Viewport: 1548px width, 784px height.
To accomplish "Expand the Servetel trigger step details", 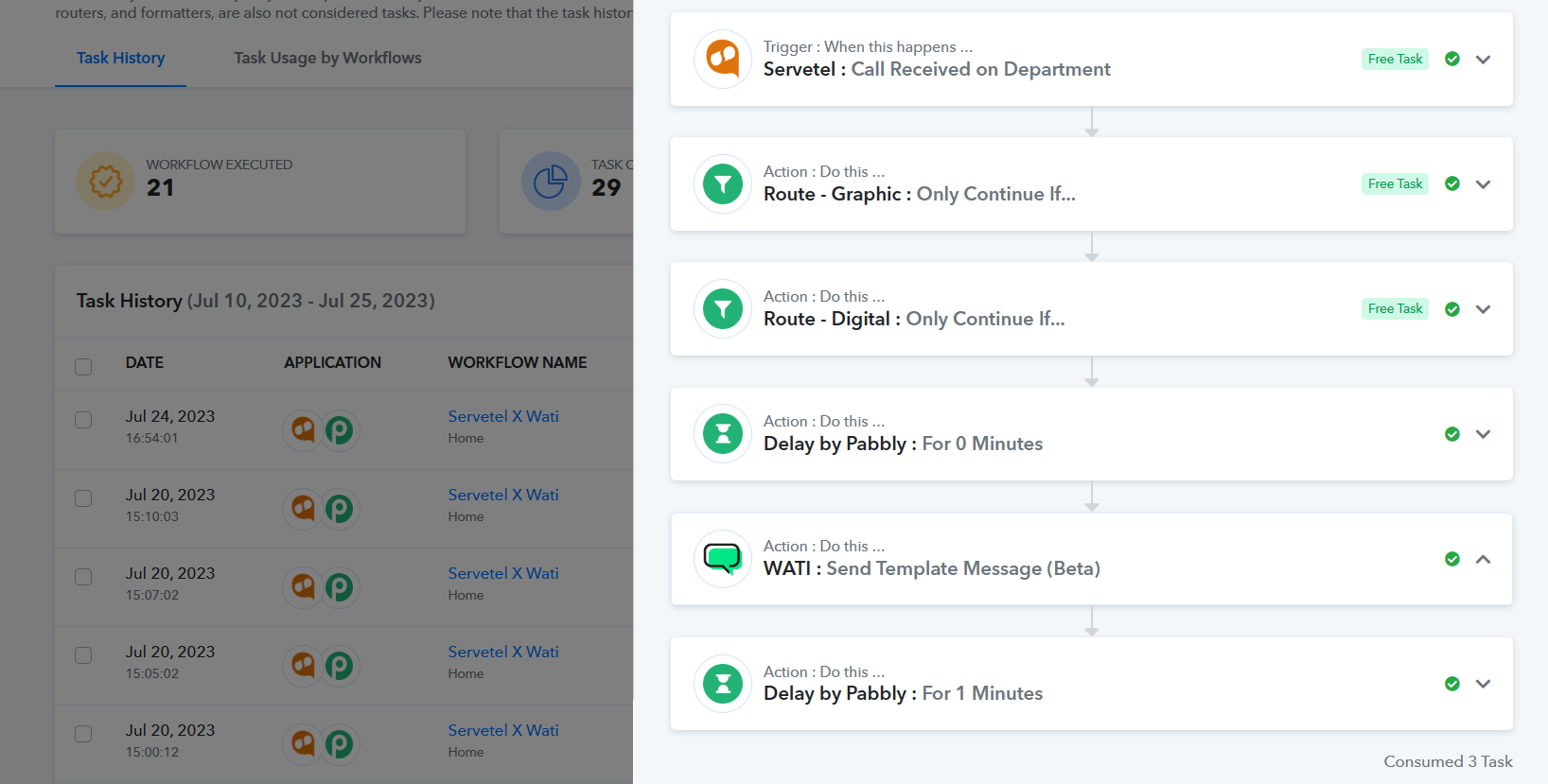I will pos(1483,60).
